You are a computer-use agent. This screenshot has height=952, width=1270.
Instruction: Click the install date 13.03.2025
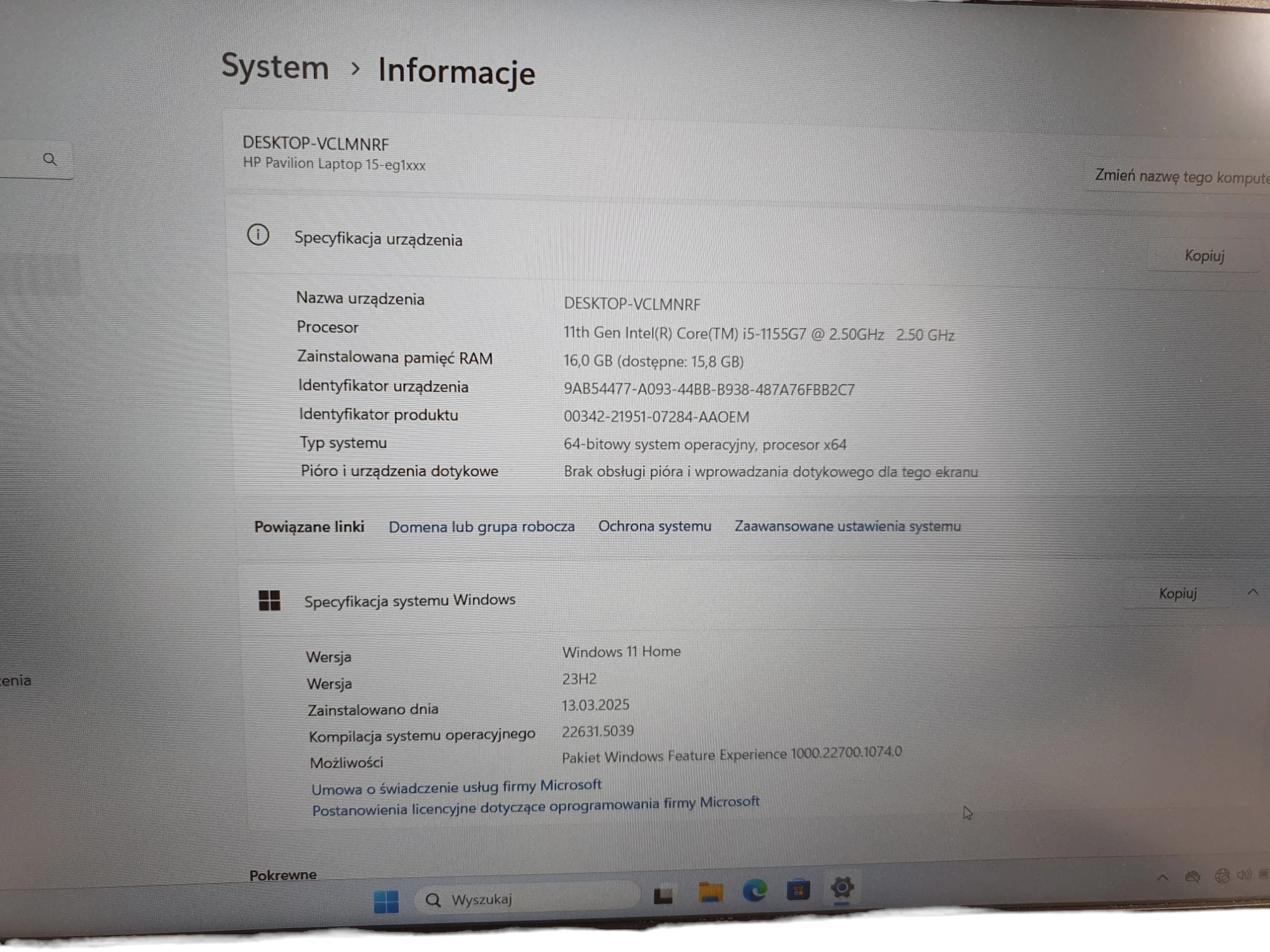596,705
